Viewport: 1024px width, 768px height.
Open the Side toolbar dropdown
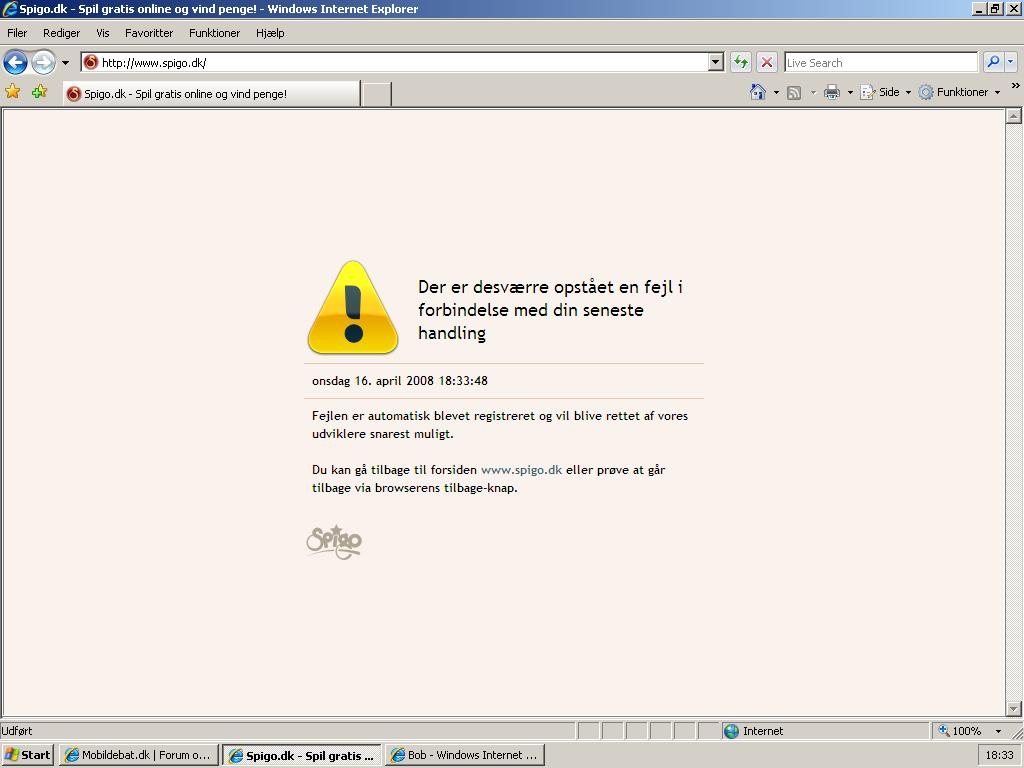point(886,92)
